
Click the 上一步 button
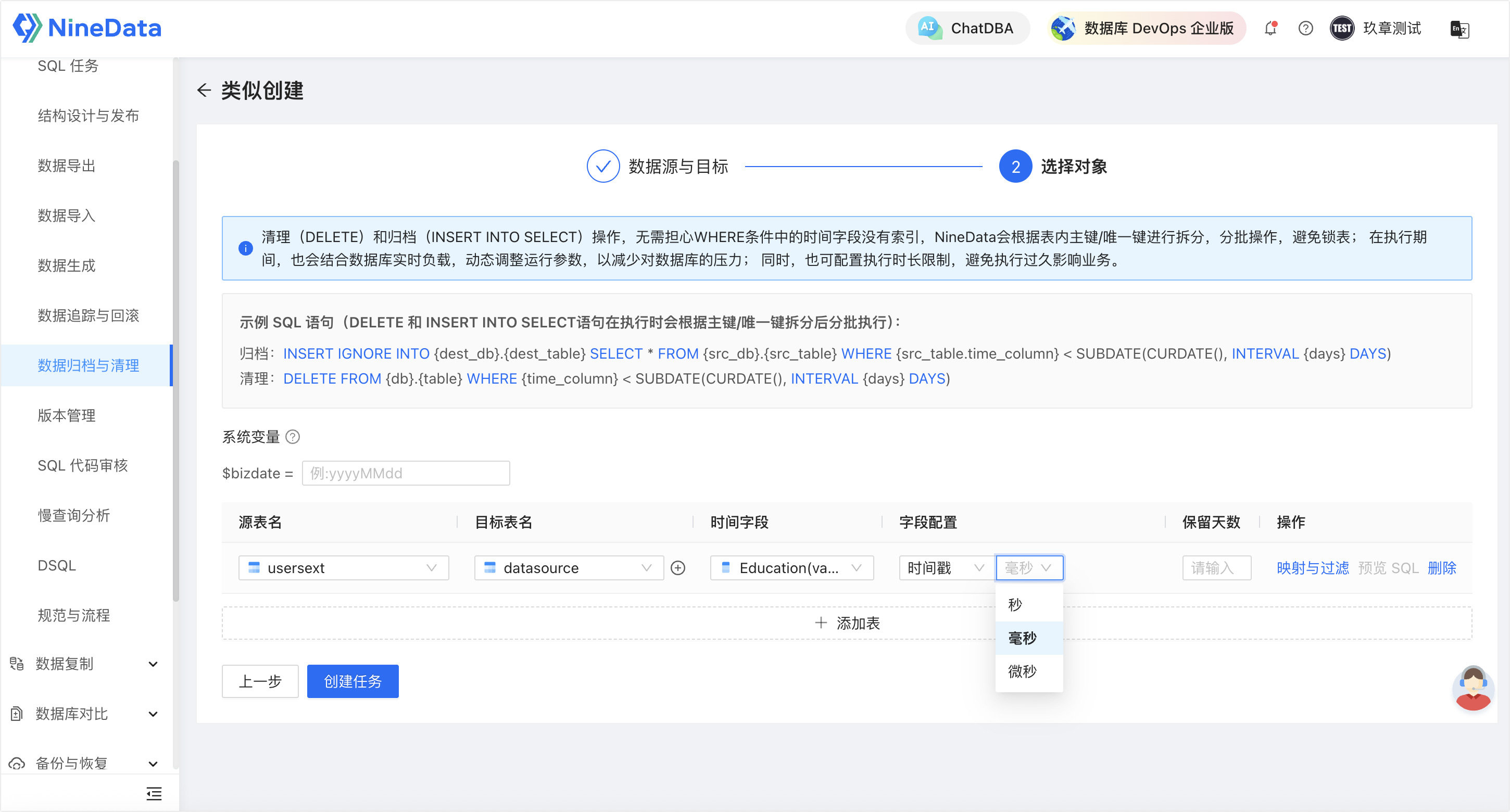click(260, 681)
